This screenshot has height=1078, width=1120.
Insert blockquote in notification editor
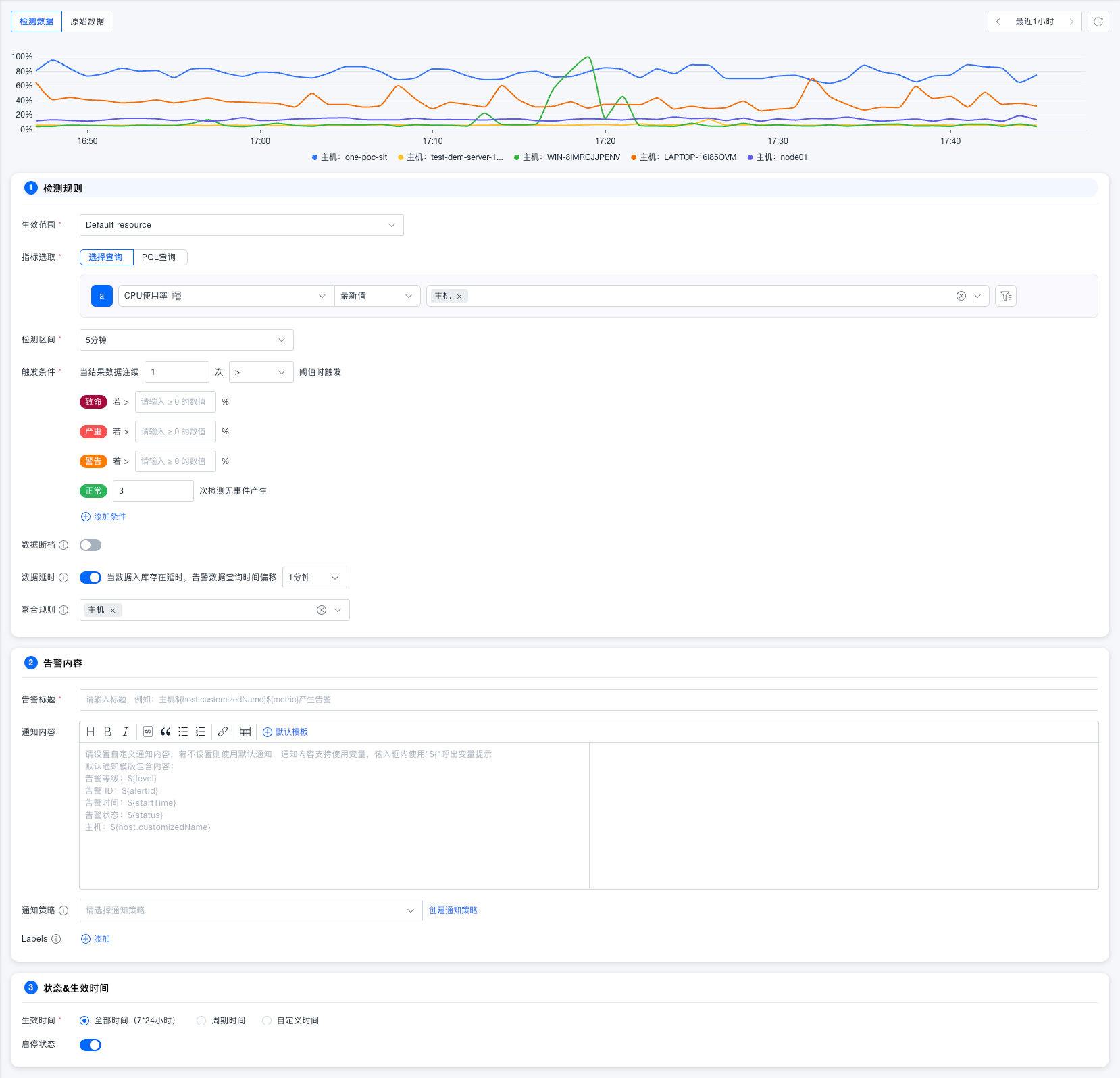click(166, 731)
